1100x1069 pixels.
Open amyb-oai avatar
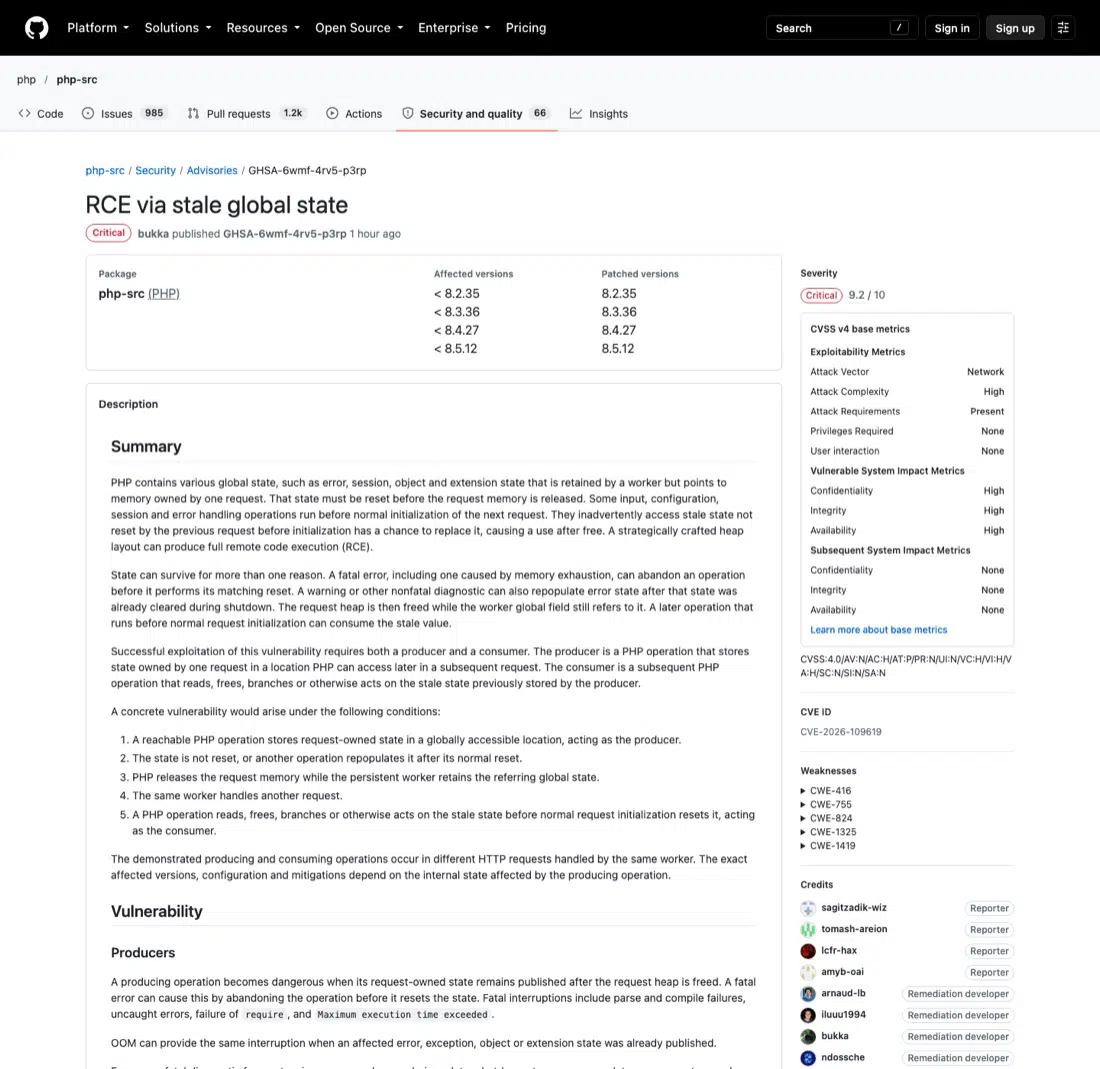tap(808, 972)
